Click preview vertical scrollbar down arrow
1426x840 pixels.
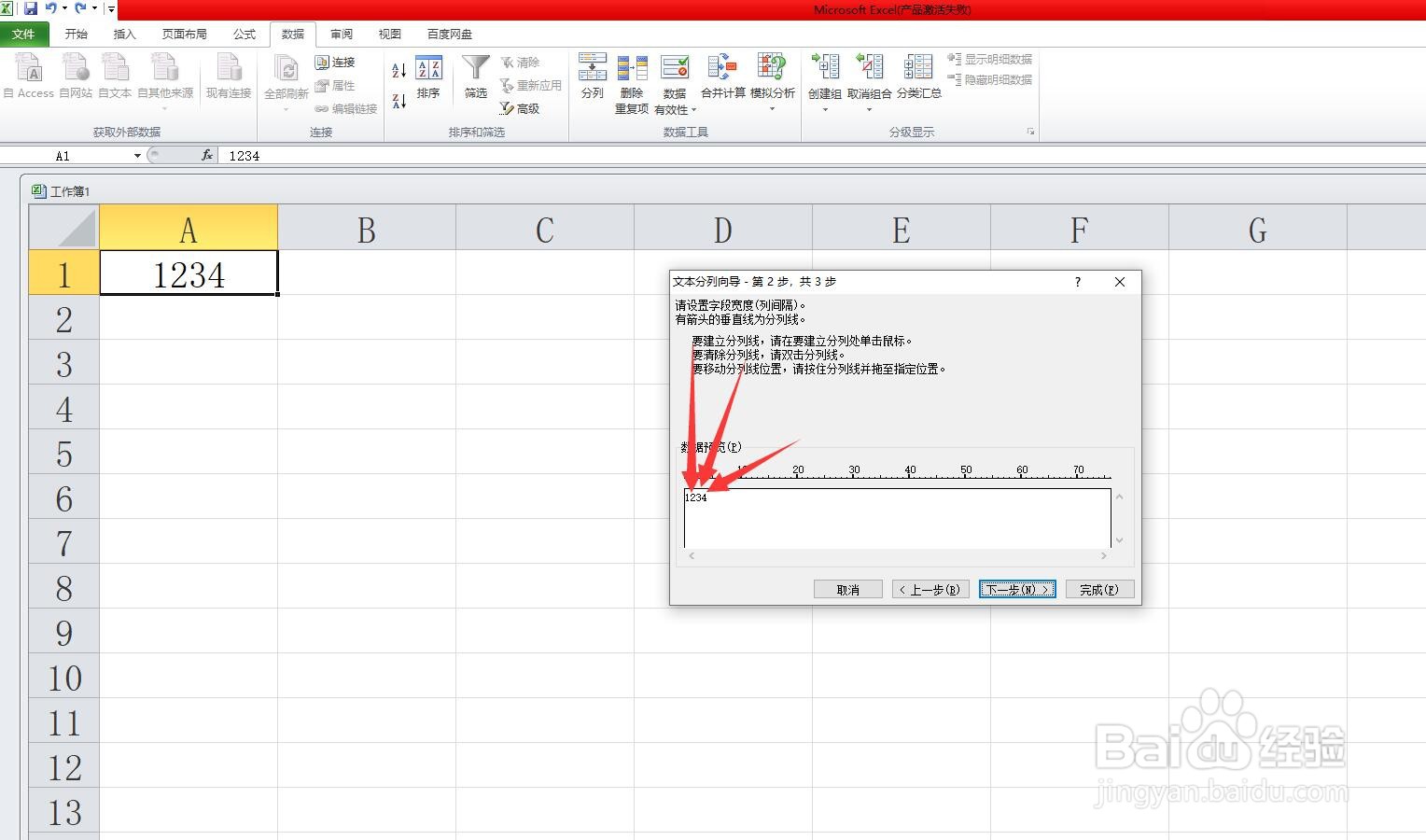coord(1119,540)
